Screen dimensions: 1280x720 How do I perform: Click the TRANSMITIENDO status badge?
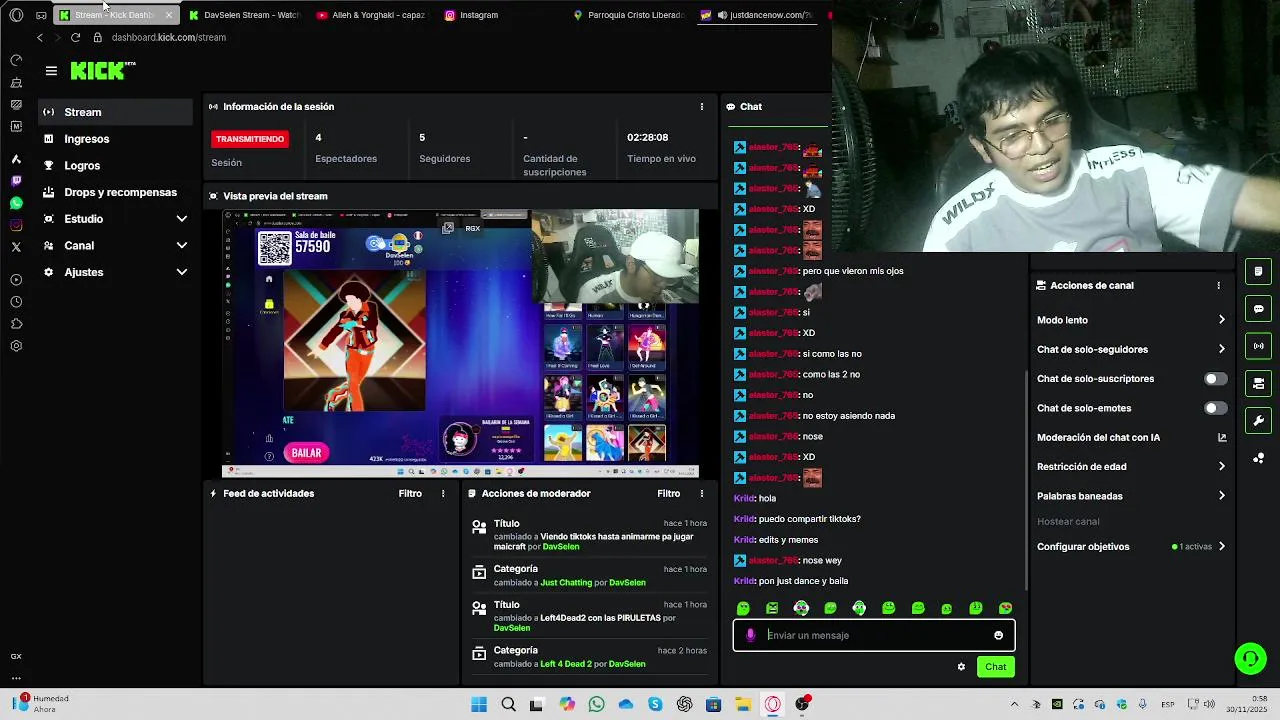[x=250, y=139]
